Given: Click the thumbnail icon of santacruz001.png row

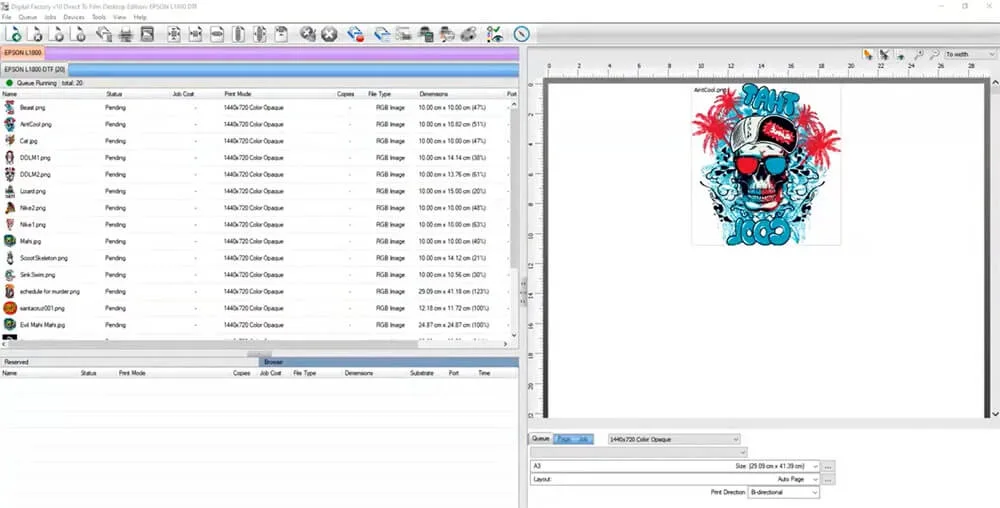Looking at the screenshot, I should coord(10,308).
